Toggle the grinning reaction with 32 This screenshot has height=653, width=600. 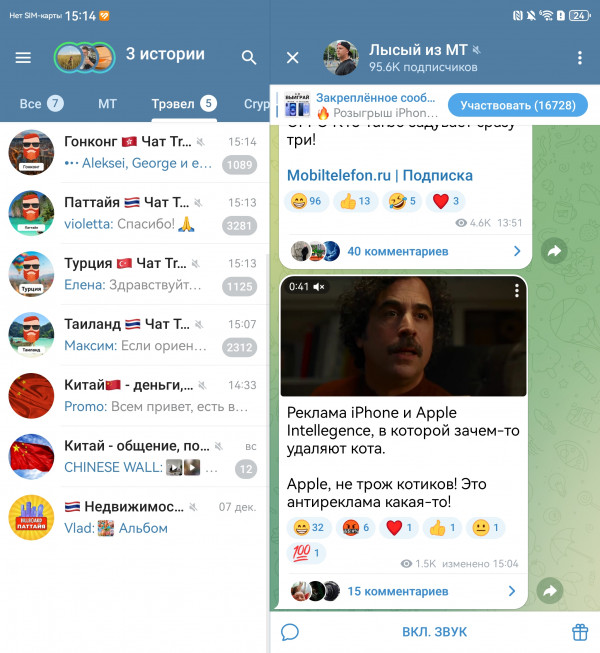[309, 528]
